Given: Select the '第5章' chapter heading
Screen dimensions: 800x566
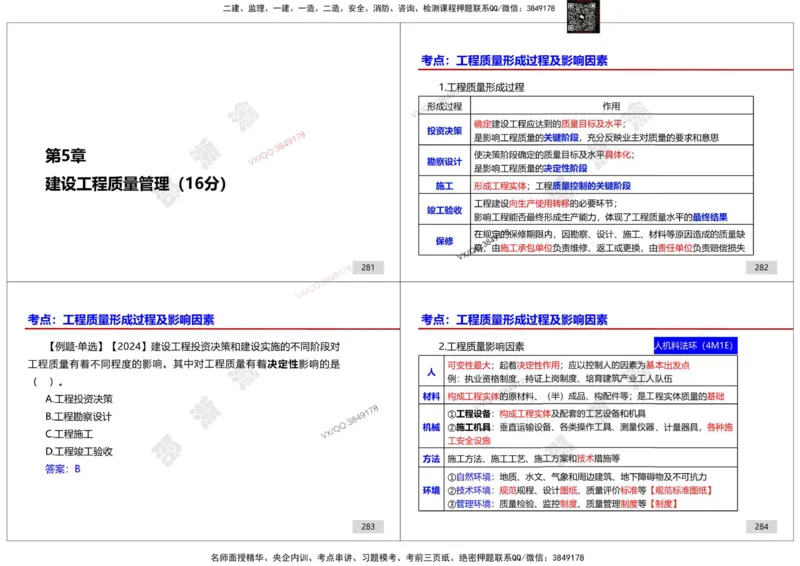Looking at the screenshot, I should click(x=65, y=156).
